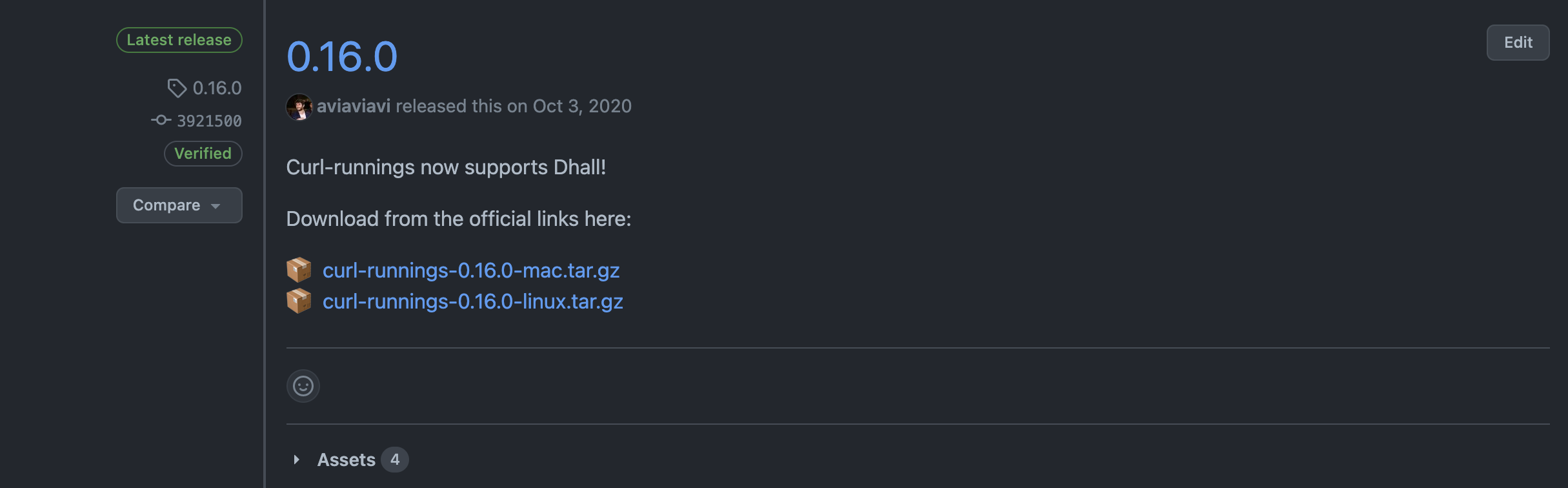Screen dimensions: 1568x488
Task: Click the Assets count badge showing 4
Action: click(x=395, y=460)
